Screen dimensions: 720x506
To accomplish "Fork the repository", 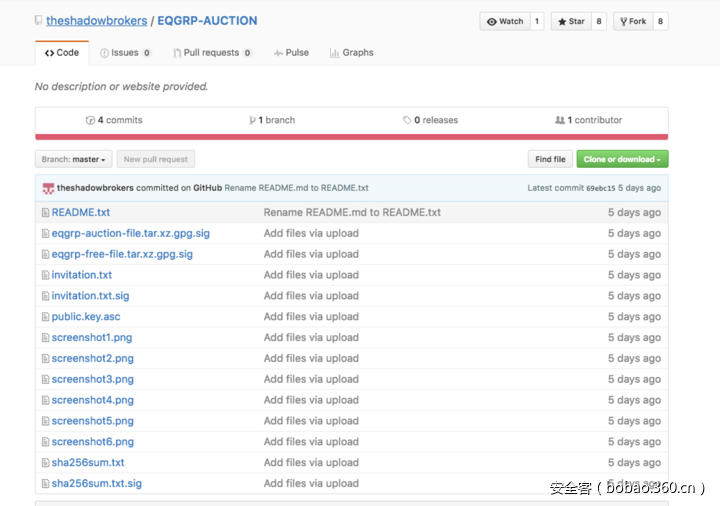I will [x=633, y=22].
